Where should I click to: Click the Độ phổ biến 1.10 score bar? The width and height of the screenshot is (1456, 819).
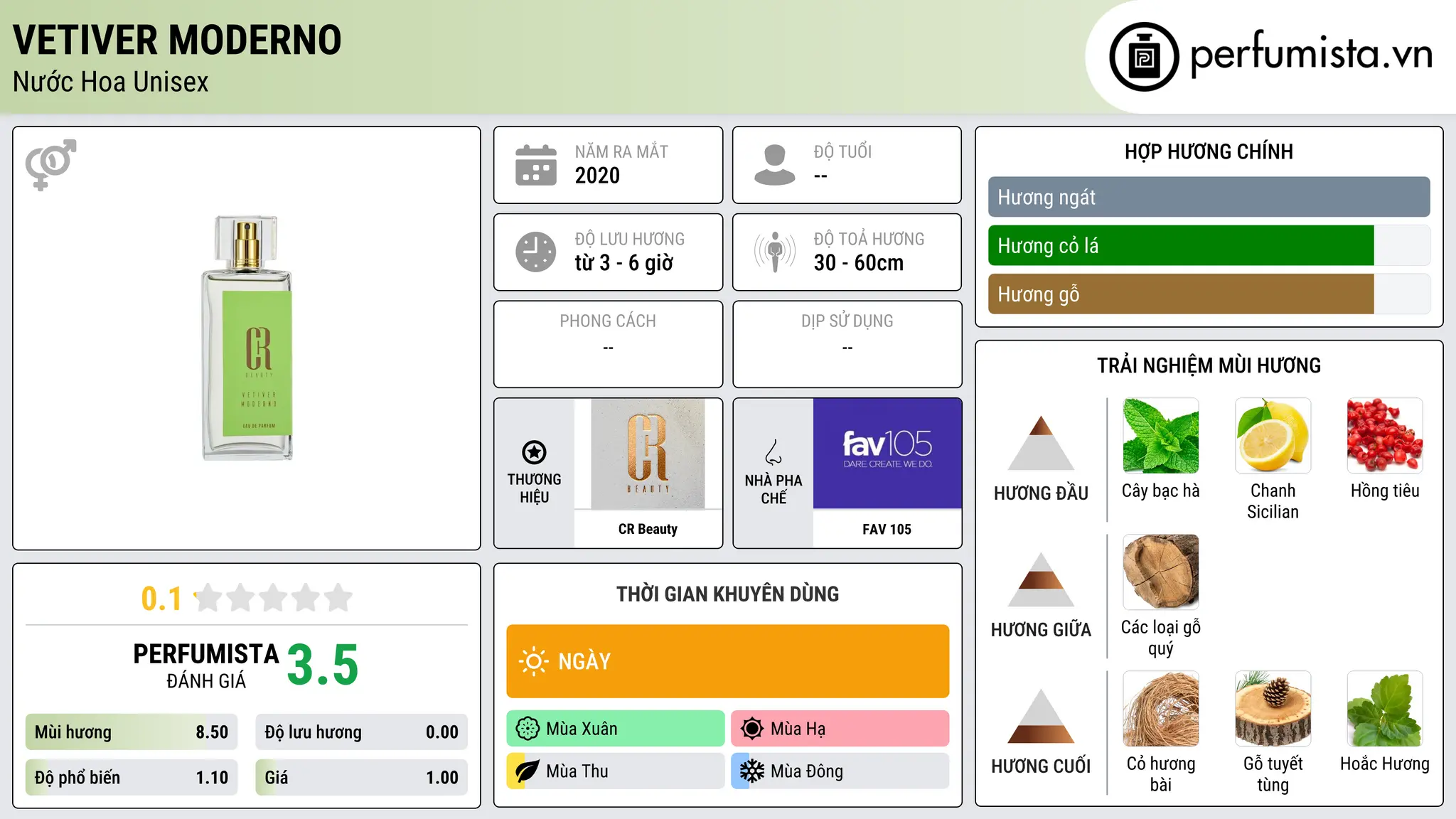click(x=132, y=778)
